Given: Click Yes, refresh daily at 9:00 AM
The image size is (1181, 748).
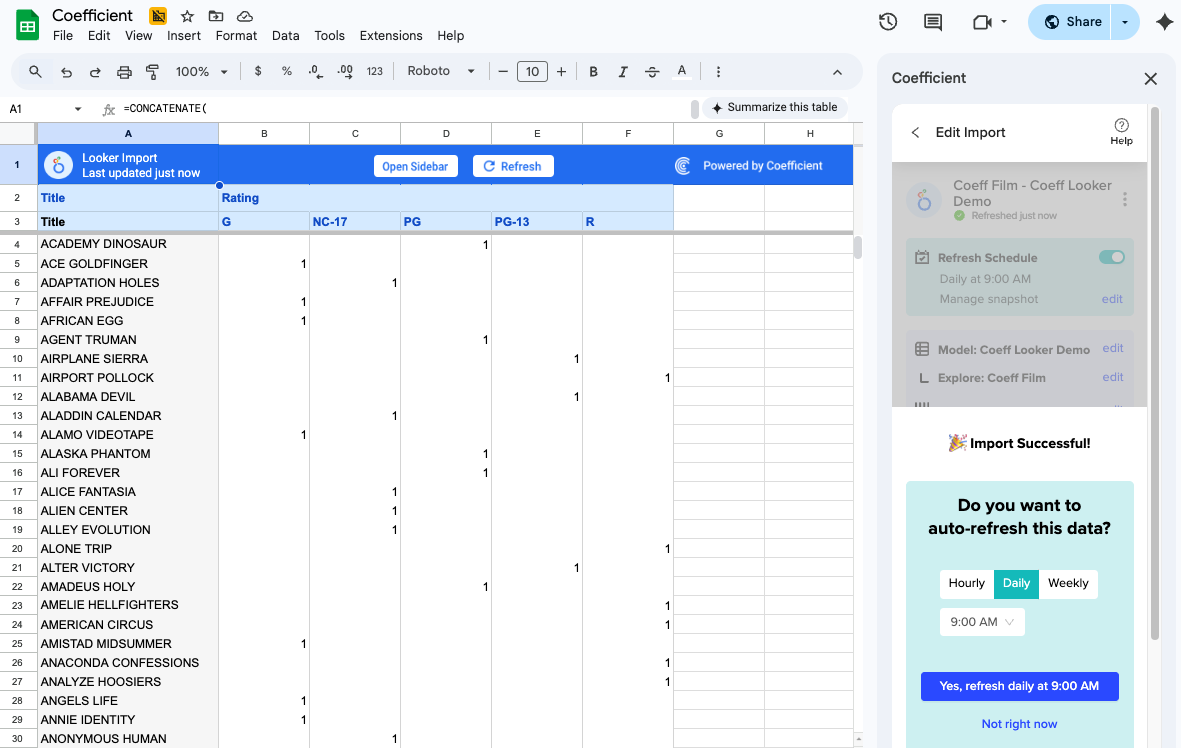Looking at the screenshot, I should (1019, 686).
